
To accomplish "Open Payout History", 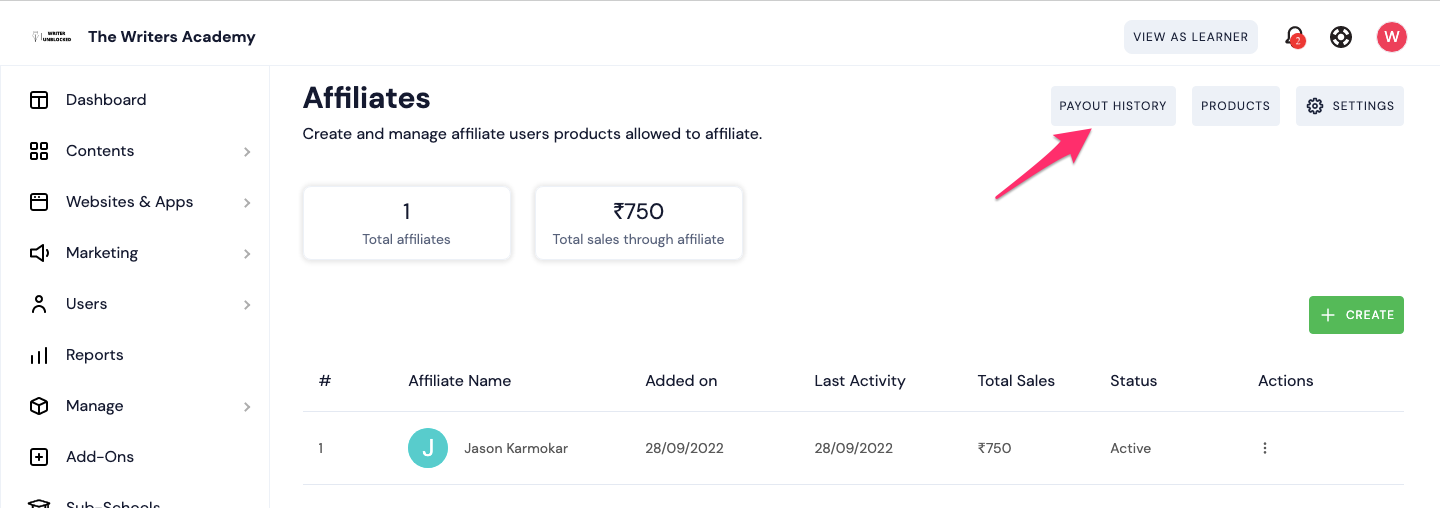I will (1113, 106).
